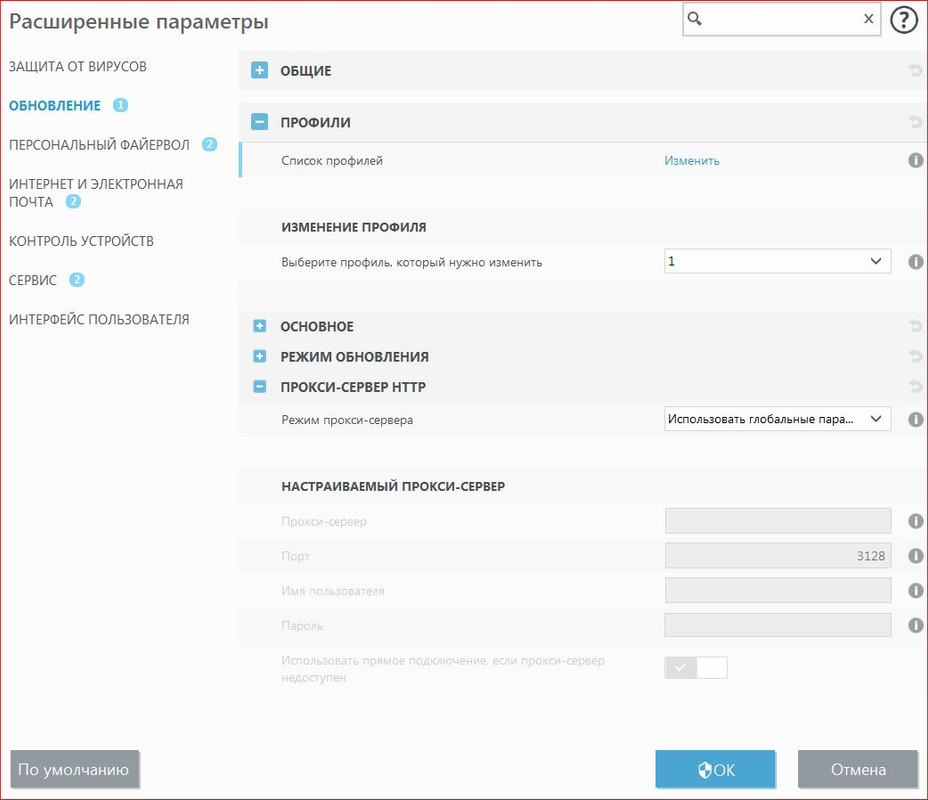
Task: Click the НАСТРАИВАЕМЫЙ ПРОКСИ-СЕРВЕР heading
Action: click(393, 486)
